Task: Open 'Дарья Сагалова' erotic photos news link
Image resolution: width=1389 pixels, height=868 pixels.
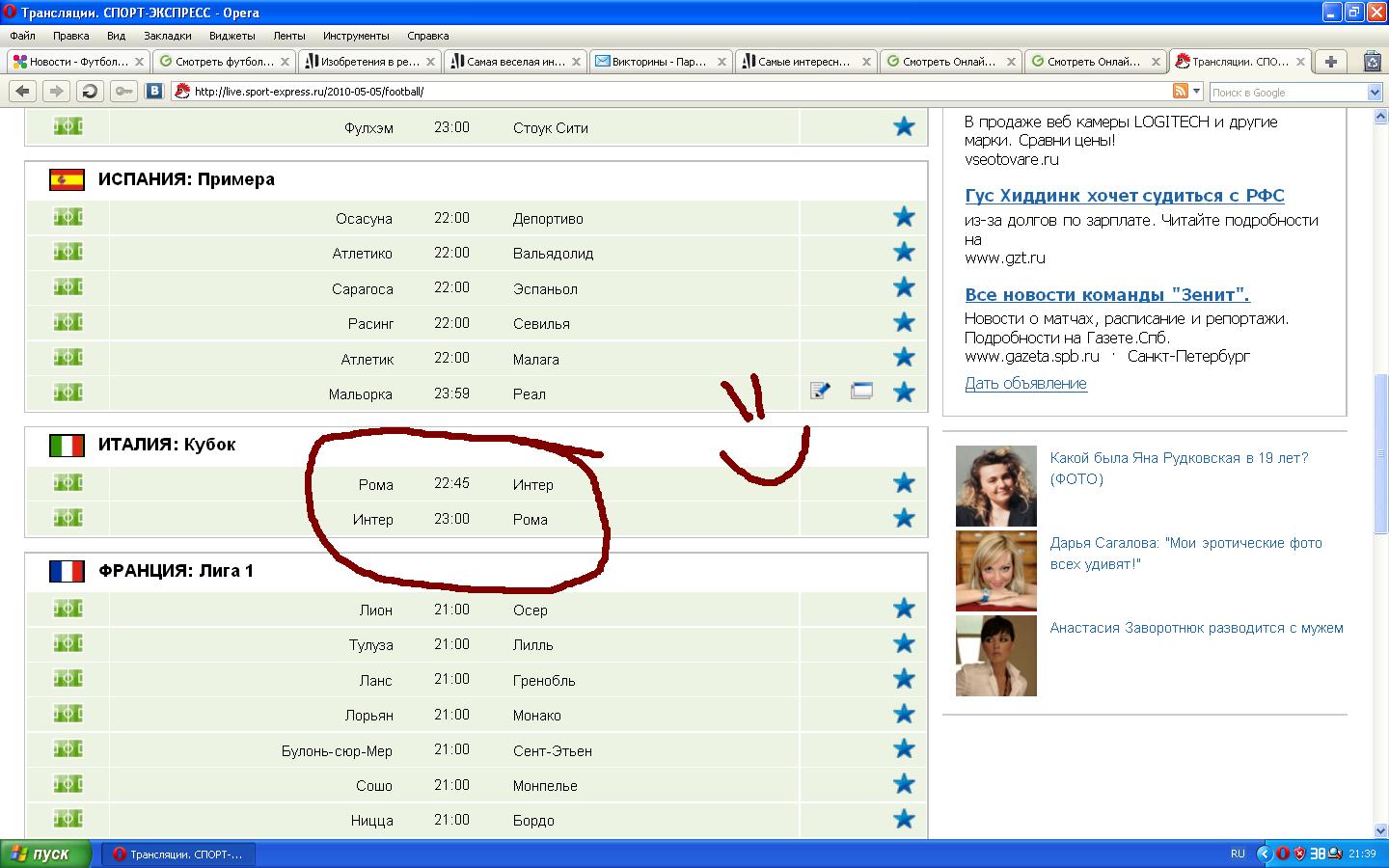Action: pos(1185,553)
